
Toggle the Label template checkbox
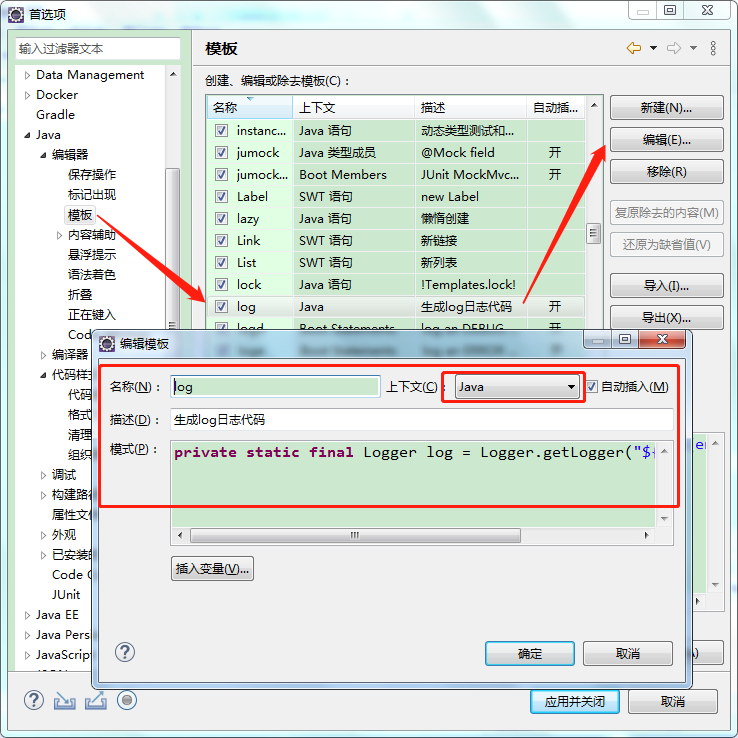(221, 196)
